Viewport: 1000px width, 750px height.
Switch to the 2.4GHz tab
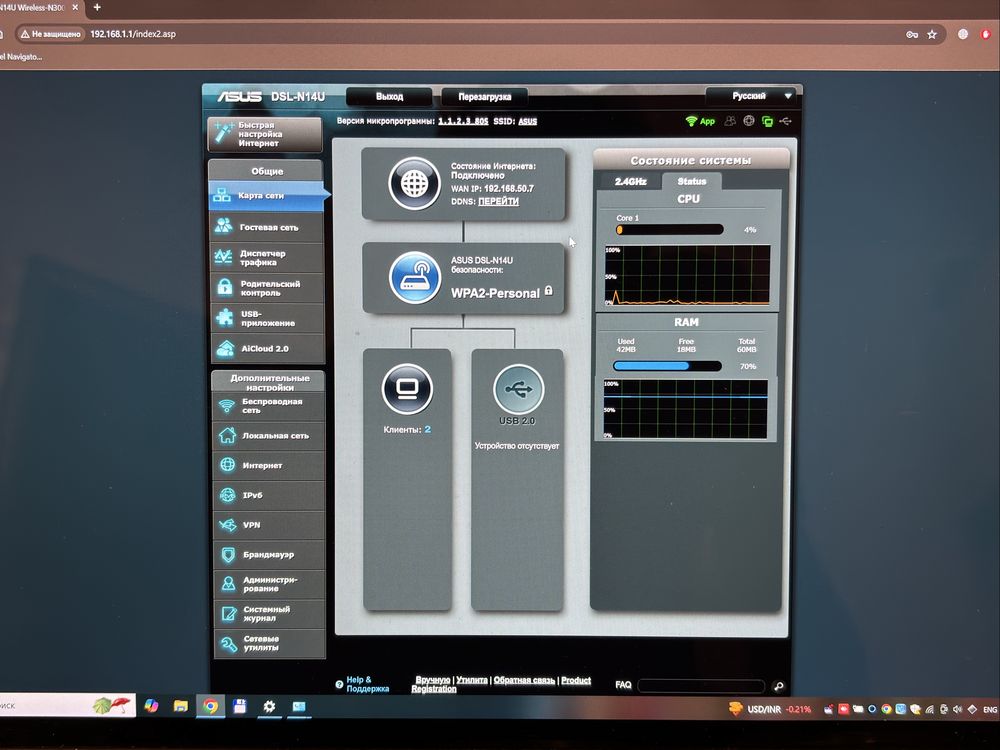tap(630, 182)
